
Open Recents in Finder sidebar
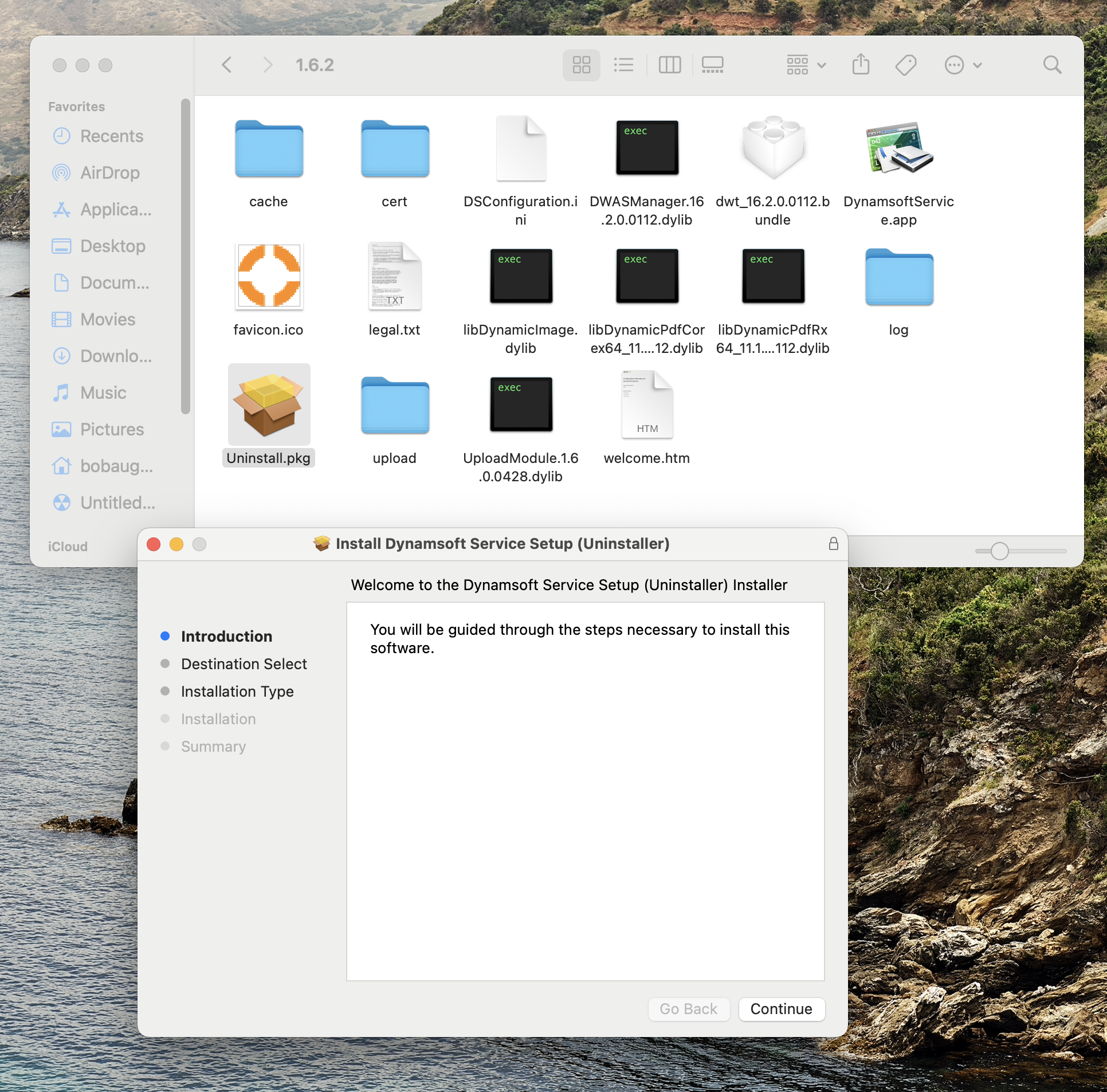coord(111,136)
